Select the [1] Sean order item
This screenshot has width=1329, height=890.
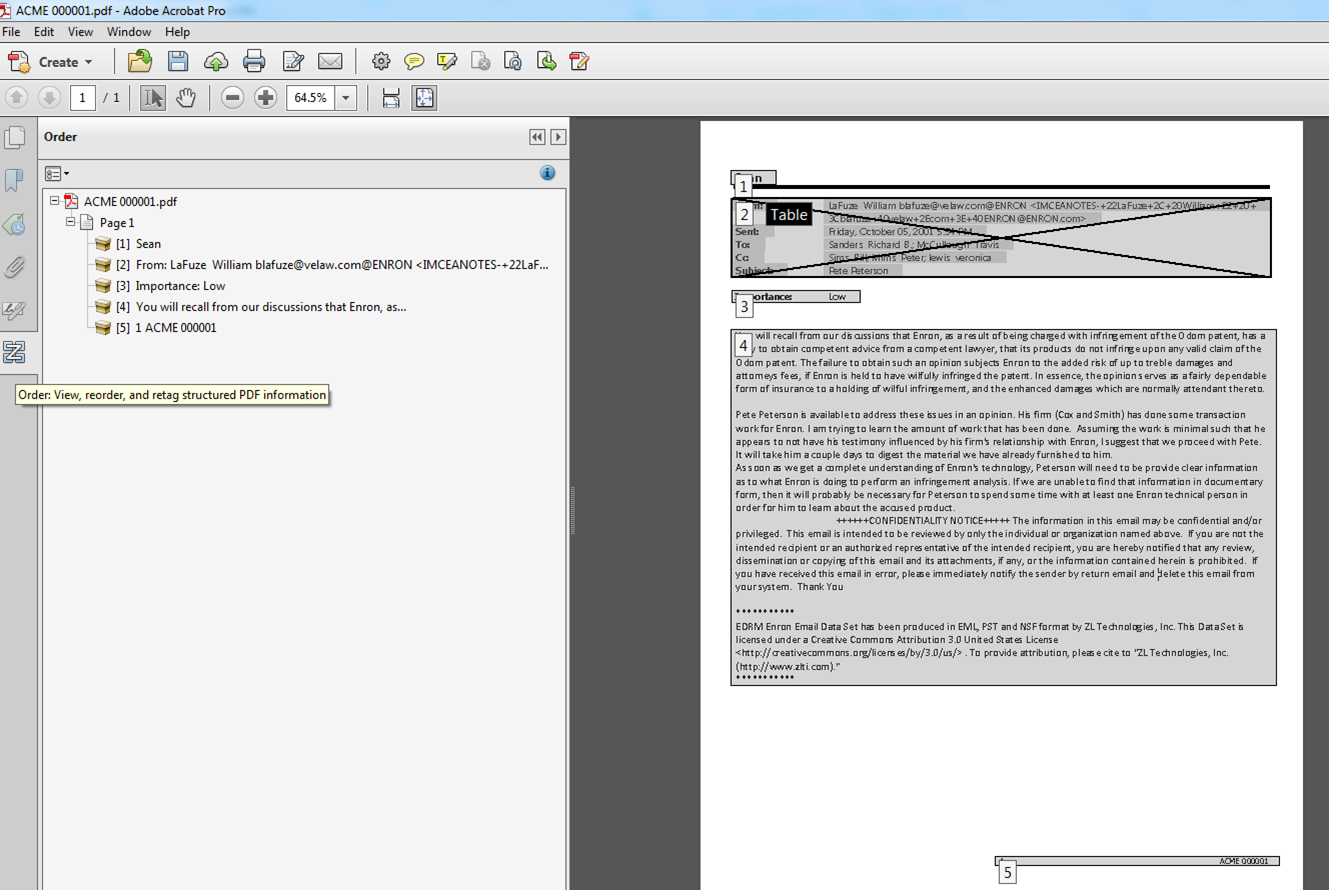click(138, 243)
